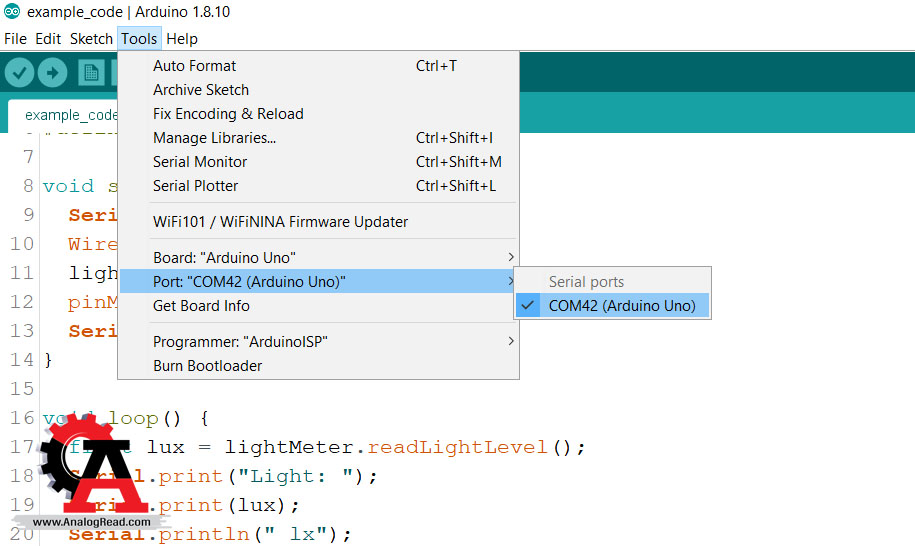The height and width of the screenshot is (546, 915).
Task: Choose Burn Bootloader entry
Action: [x=319, y=366]
